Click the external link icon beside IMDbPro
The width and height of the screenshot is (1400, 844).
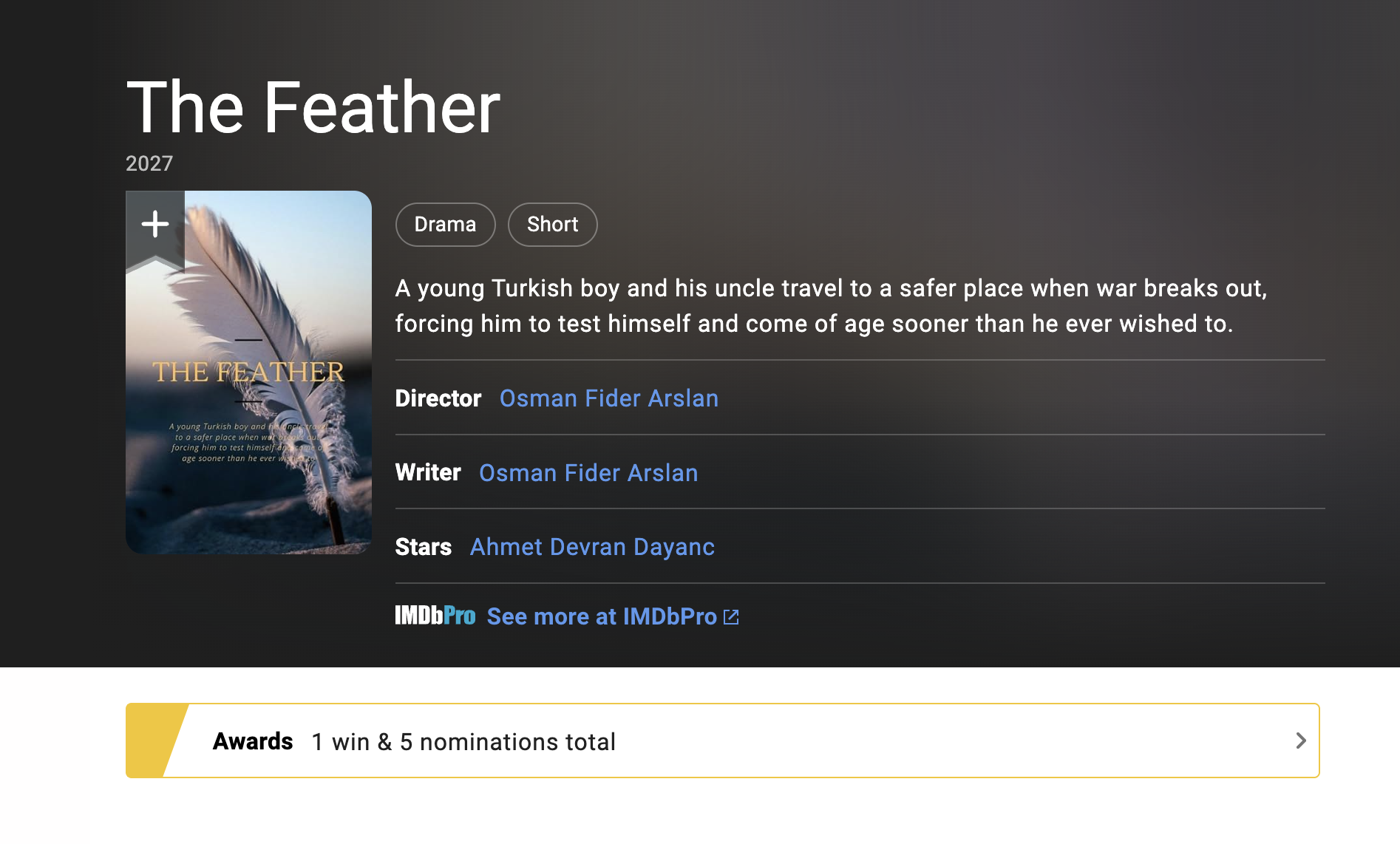(x=731, y=617)
